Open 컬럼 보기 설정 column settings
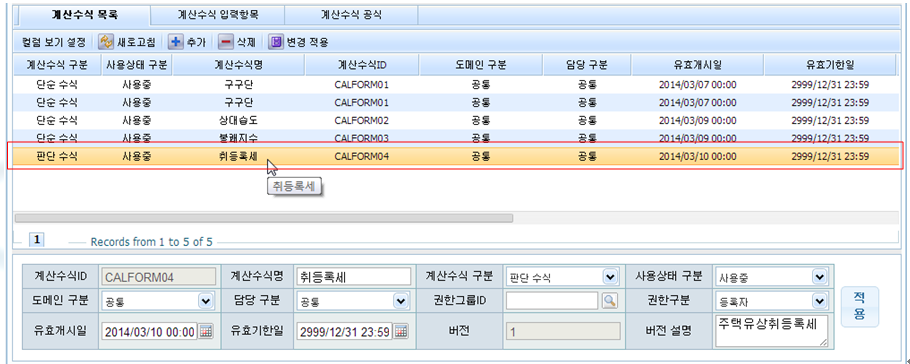This screenshot has height=364, width=910. click(x=53, y=42)
